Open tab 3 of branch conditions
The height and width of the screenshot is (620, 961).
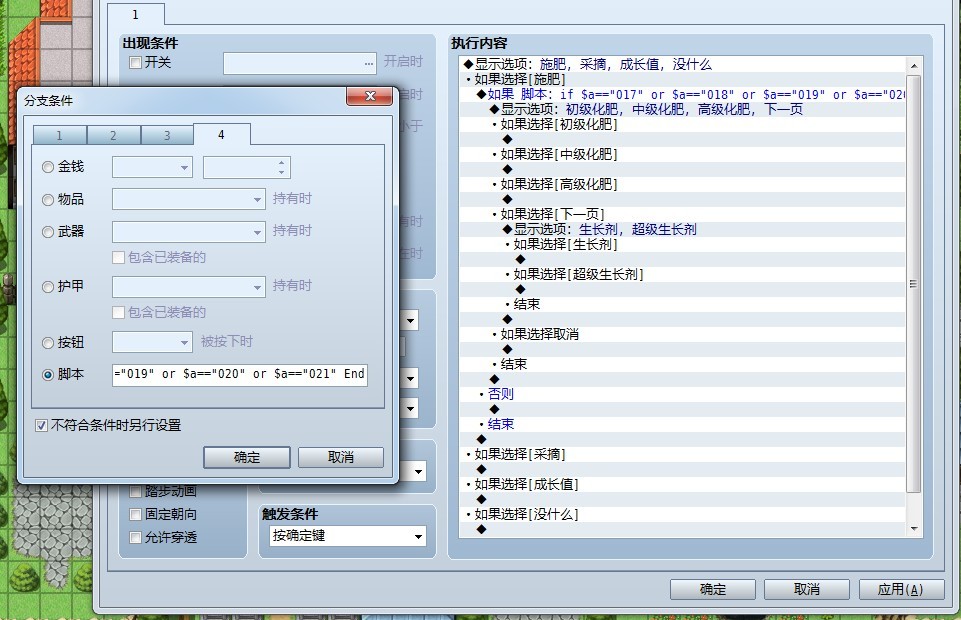click(167, 136)
